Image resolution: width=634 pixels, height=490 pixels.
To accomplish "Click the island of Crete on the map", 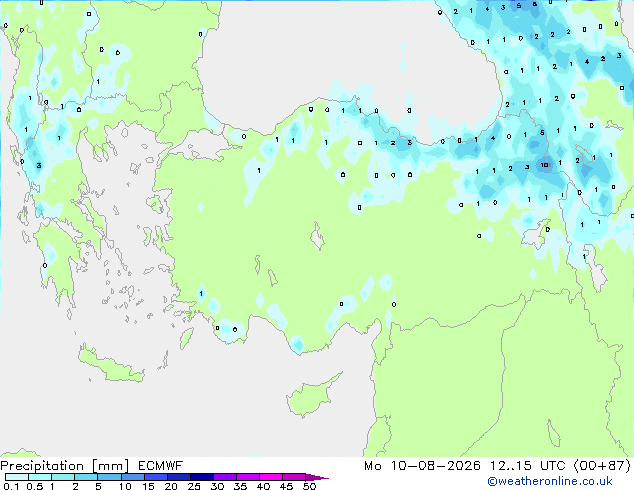I will pos(110,365).
